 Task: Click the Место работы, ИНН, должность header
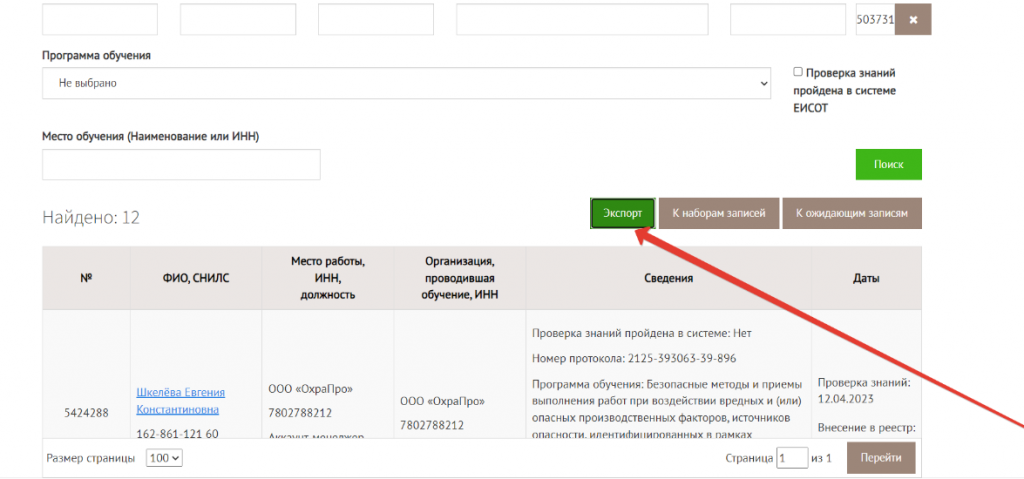point(328,278)
